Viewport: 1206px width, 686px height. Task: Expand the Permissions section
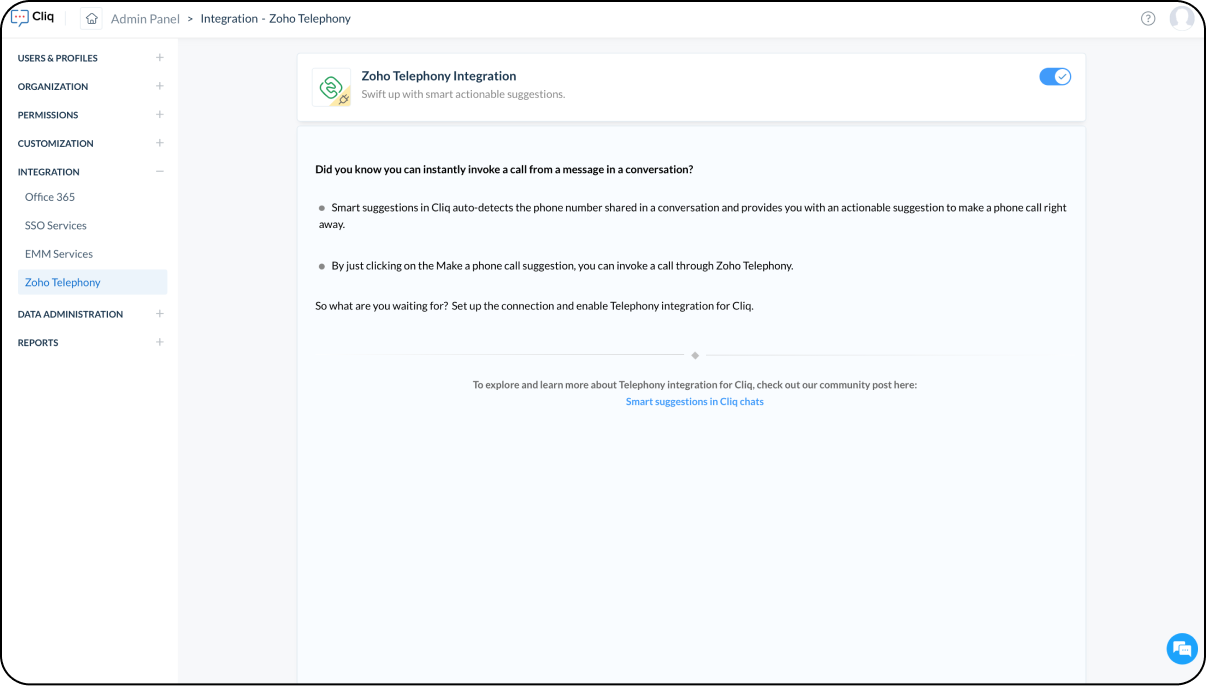pos(159,114)
